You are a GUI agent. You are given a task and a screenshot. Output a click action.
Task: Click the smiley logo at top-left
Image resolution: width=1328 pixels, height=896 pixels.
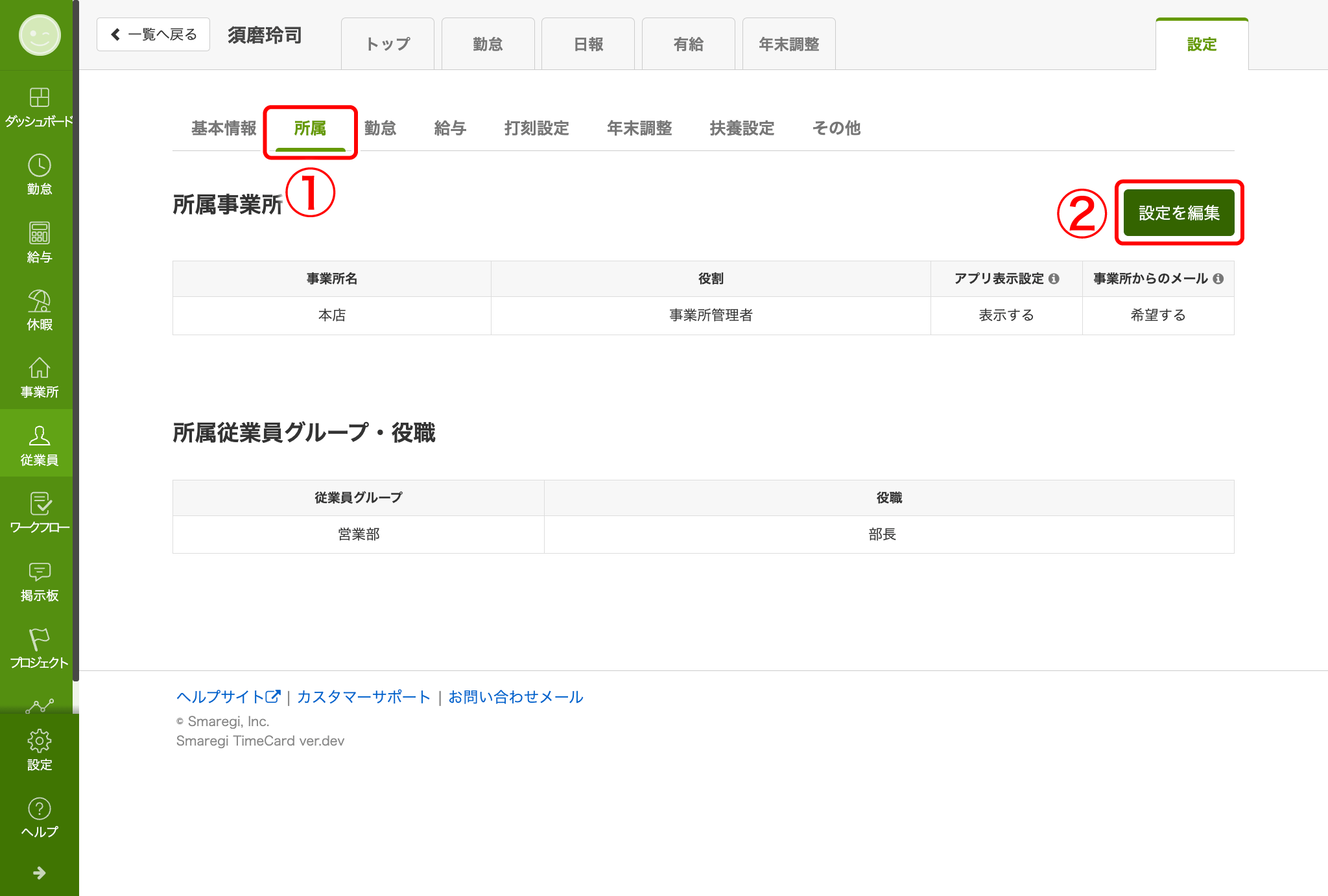point(39,35)
